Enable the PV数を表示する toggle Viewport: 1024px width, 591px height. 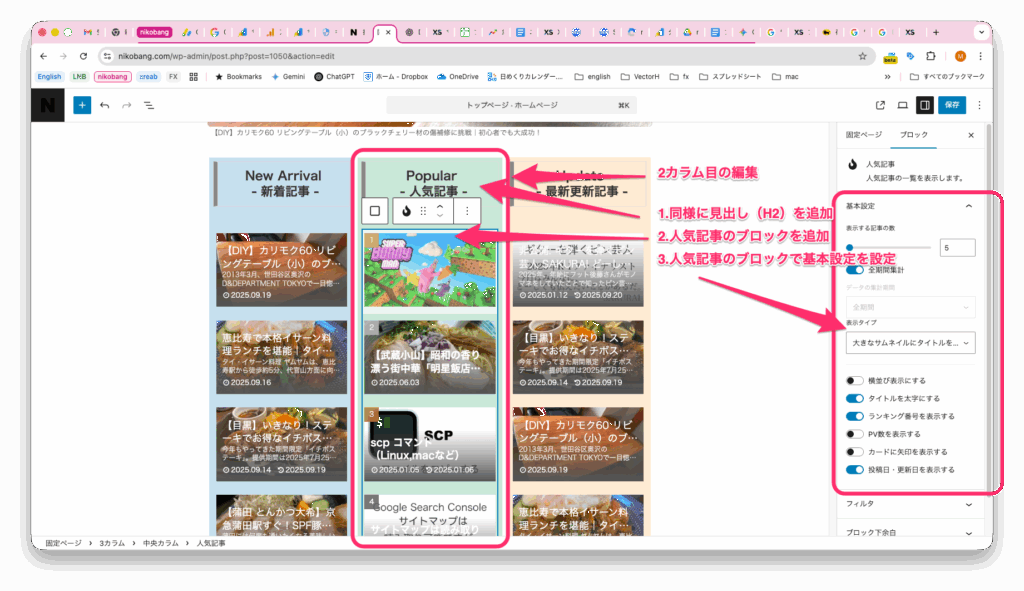pos(855,434)
